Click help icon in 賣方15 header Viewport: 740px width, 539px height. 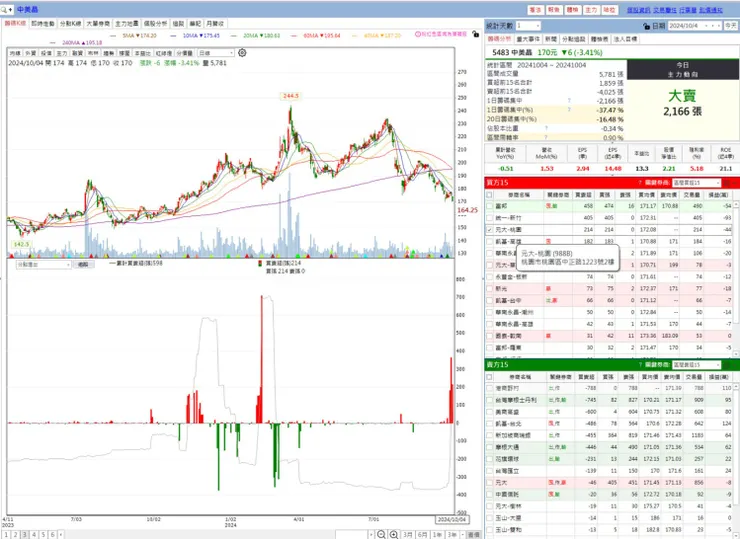click(640, 365)
